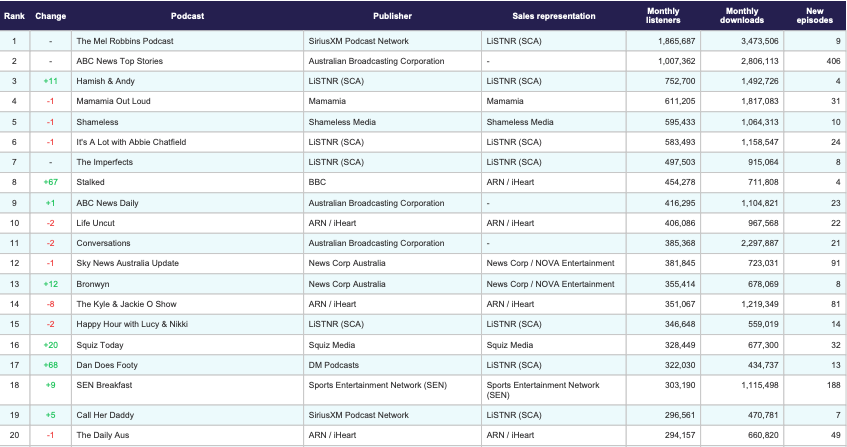Viewport: 847px width, 447px height.
Task: Click the Publisher column header
Action: (392, 16)
